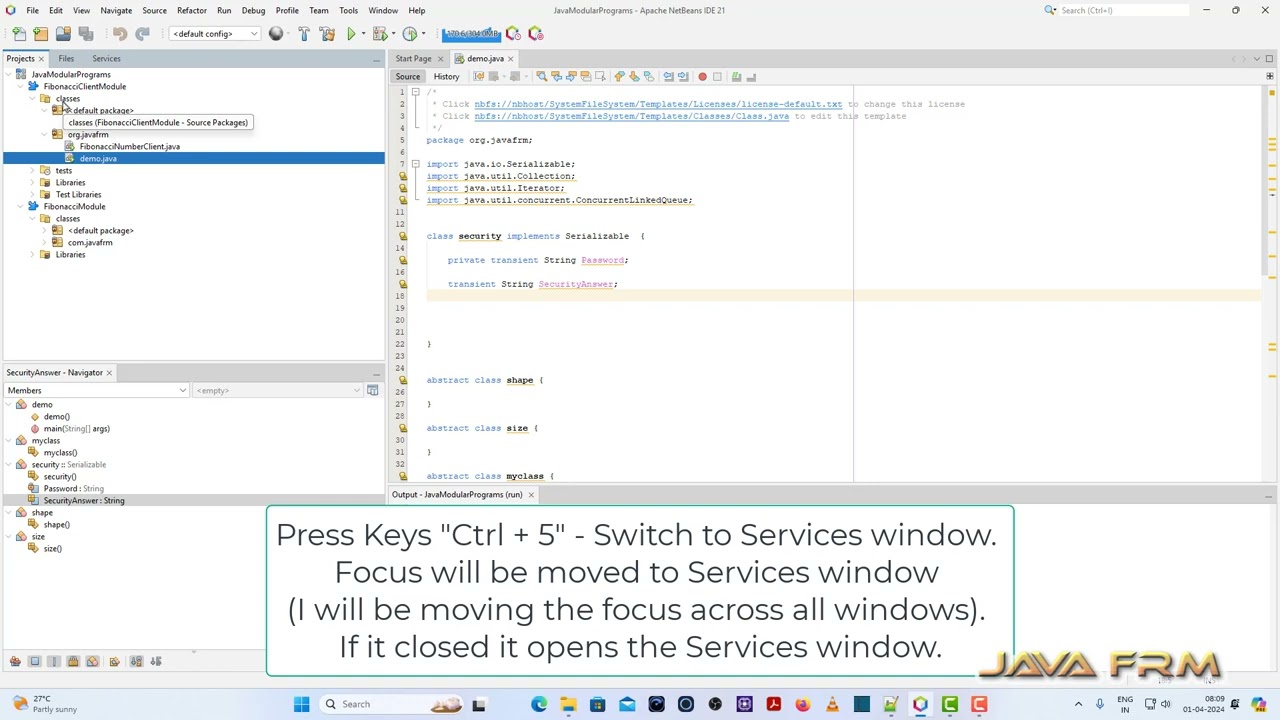Click the New Project toolbar icon
The image size is (1280, 720).
point(40,34)
